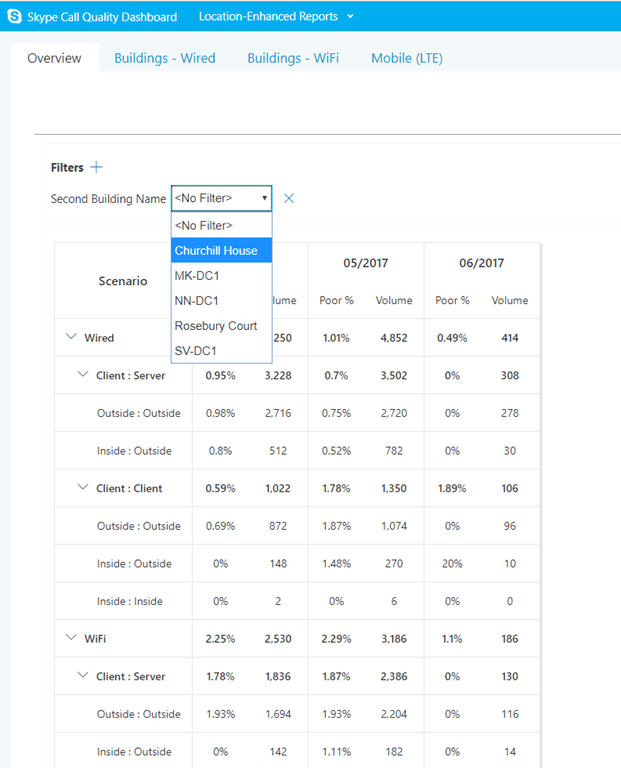Select the Overview tab
The width and height of the screenshot is (621, 768).
54,58
